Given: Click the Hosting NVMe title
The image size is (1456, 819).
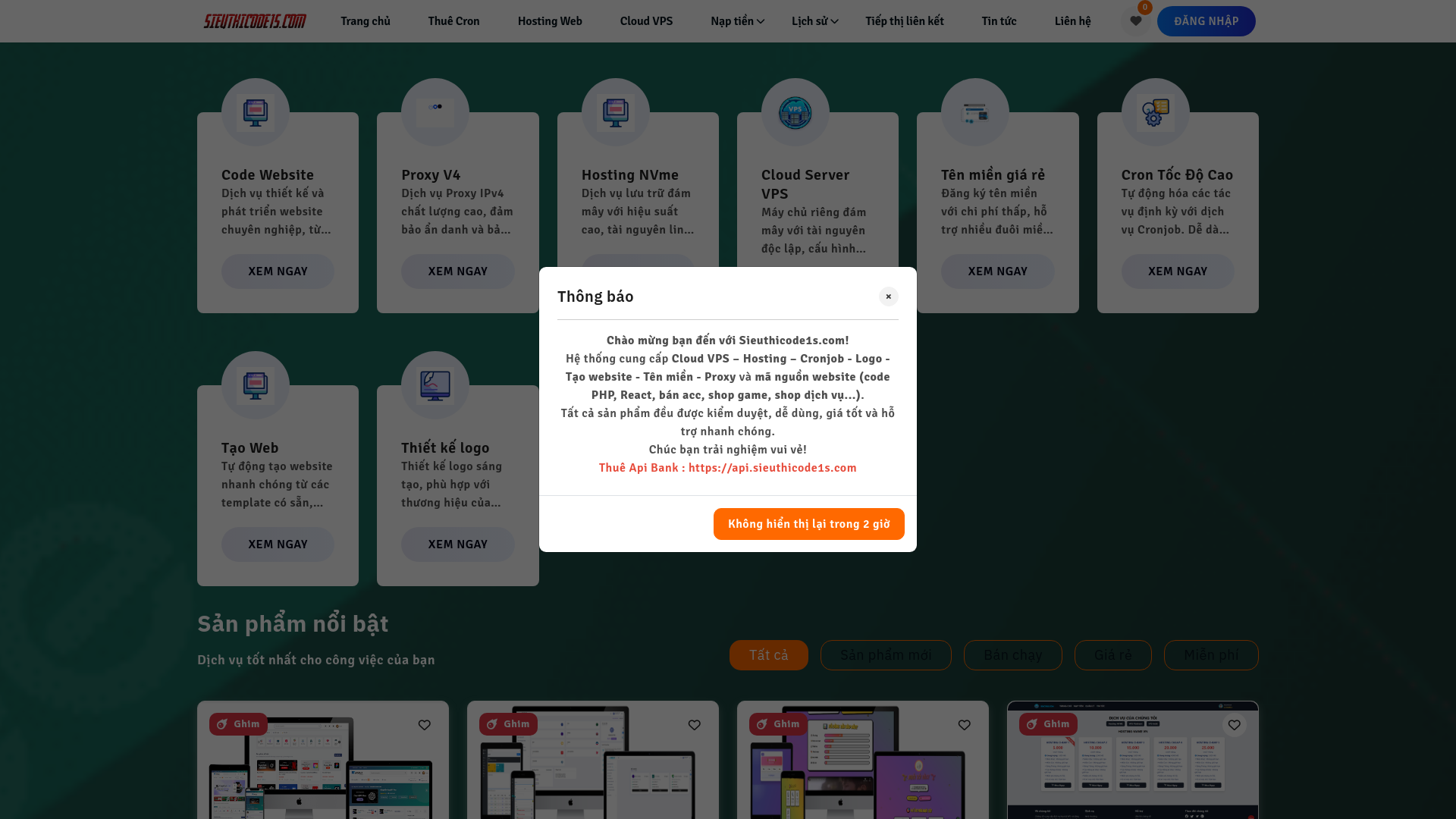Looking at the screenshot, I should (629, 175).
